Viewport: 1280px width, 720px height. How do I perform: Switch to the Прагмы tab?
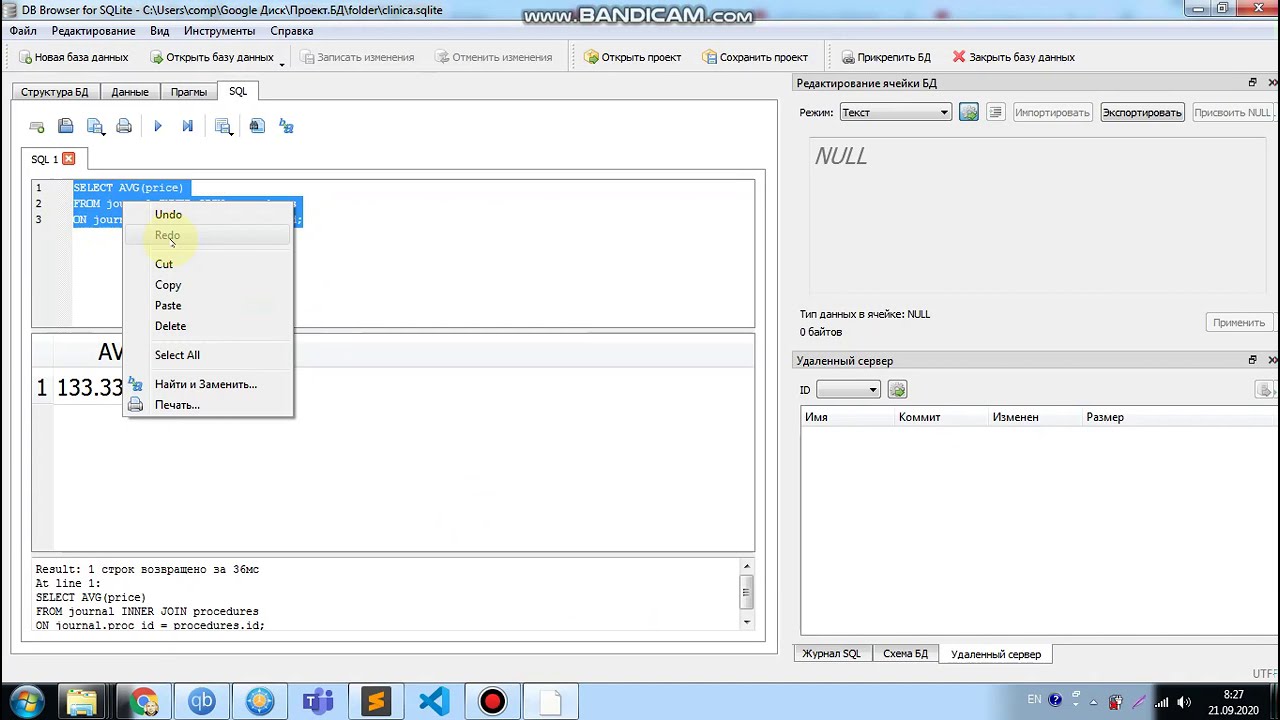(189, 92)
